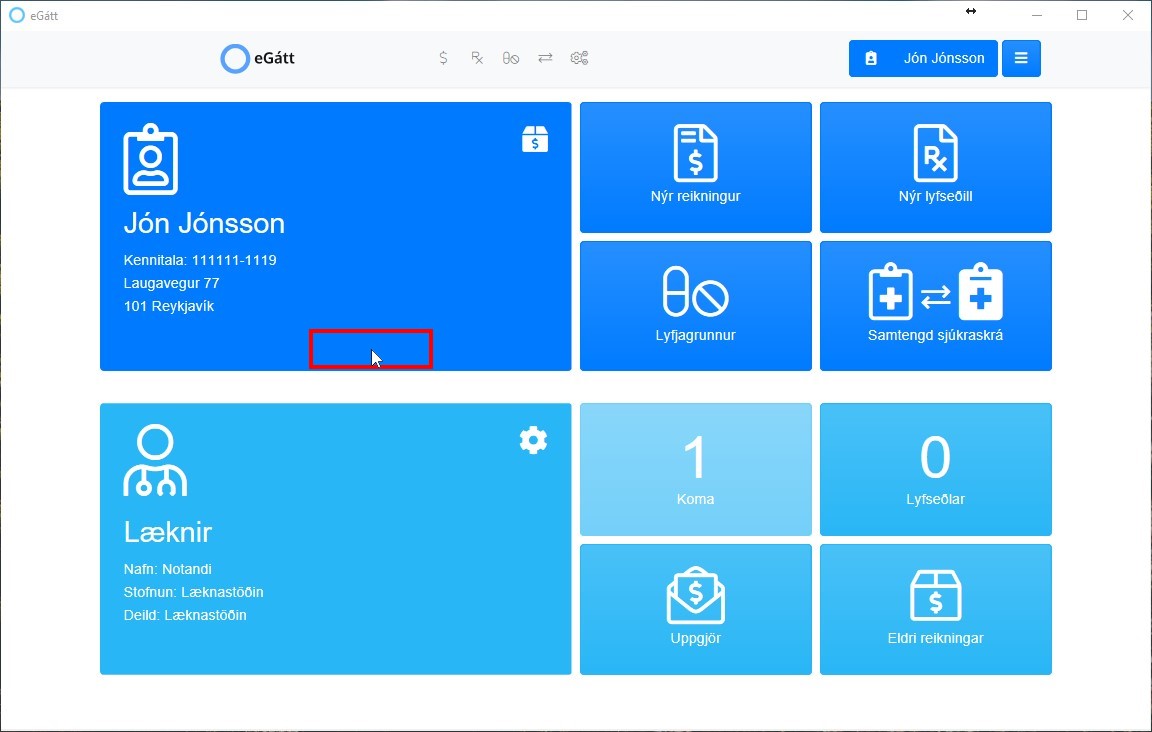Select the pill drug database toolbar icon
The image size is (1152, 732).
(511, 58)
